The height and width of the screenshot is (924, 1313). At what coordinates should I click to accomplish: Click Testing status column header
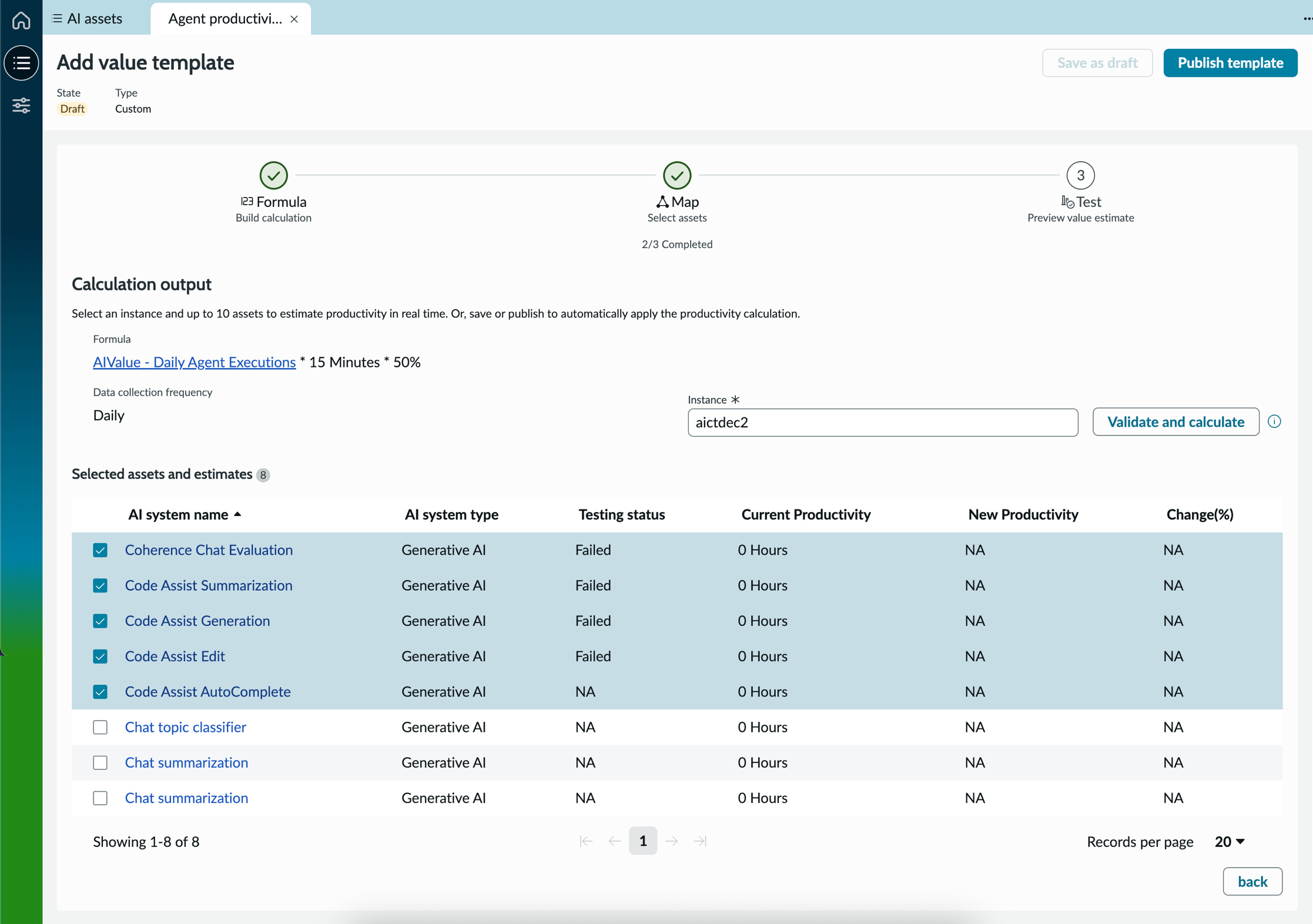click(x=621, y=514)
